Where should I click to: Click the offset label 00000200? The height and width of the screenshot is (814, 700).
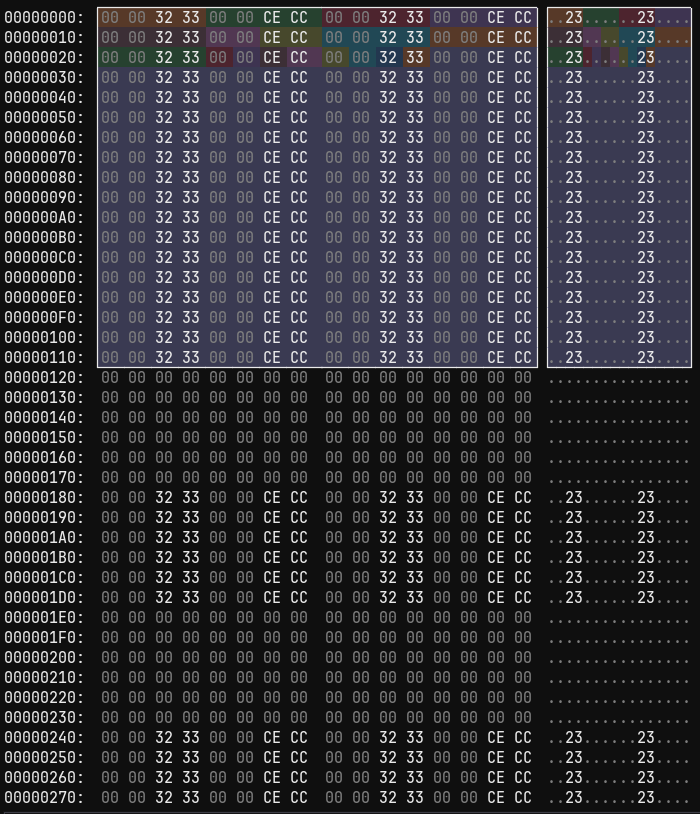44,657
